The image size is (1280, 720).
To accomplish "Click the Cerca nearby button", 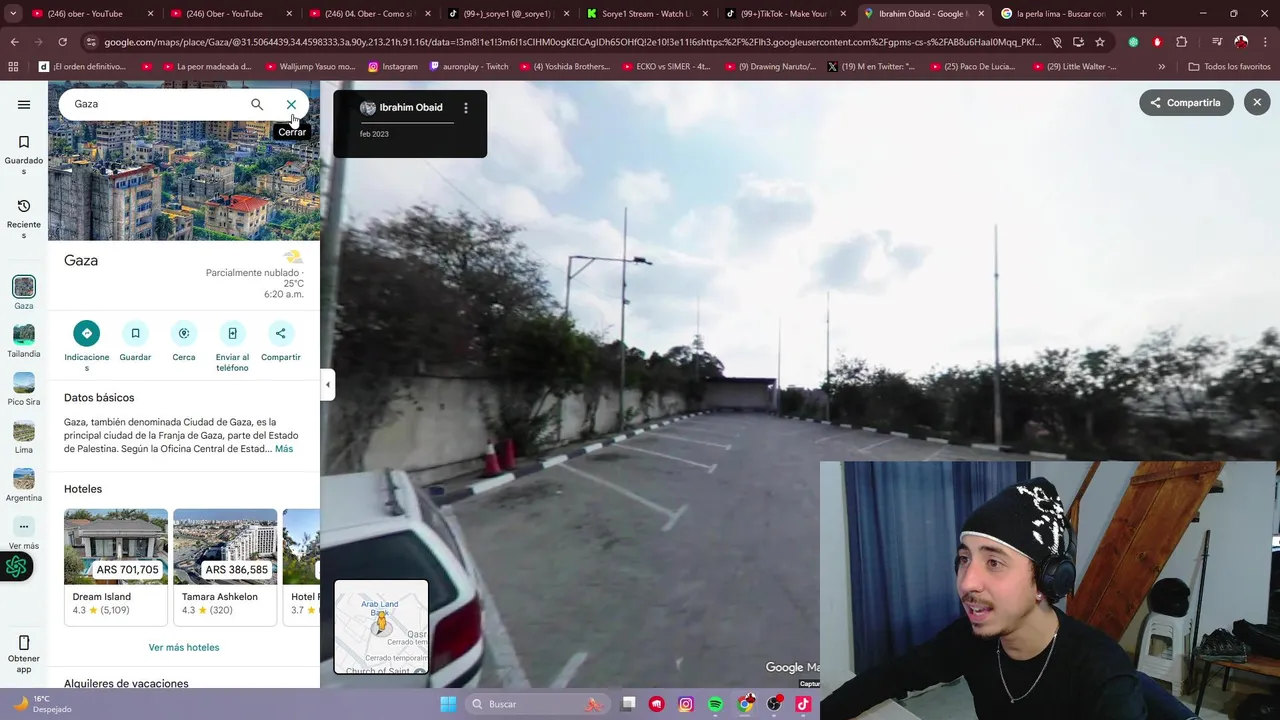I will 184,341.
